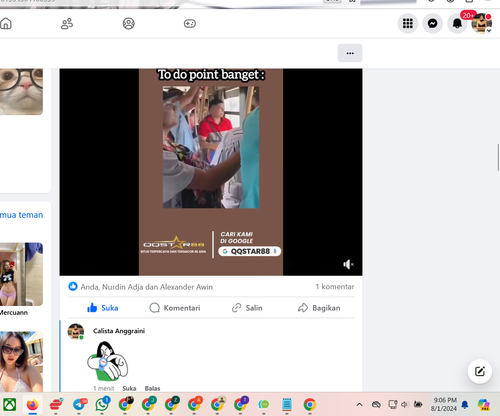Reply to the comment with Balas

152,388
